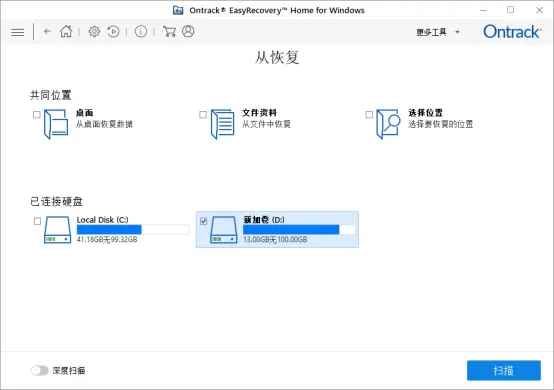Open the user account icon

188,31
